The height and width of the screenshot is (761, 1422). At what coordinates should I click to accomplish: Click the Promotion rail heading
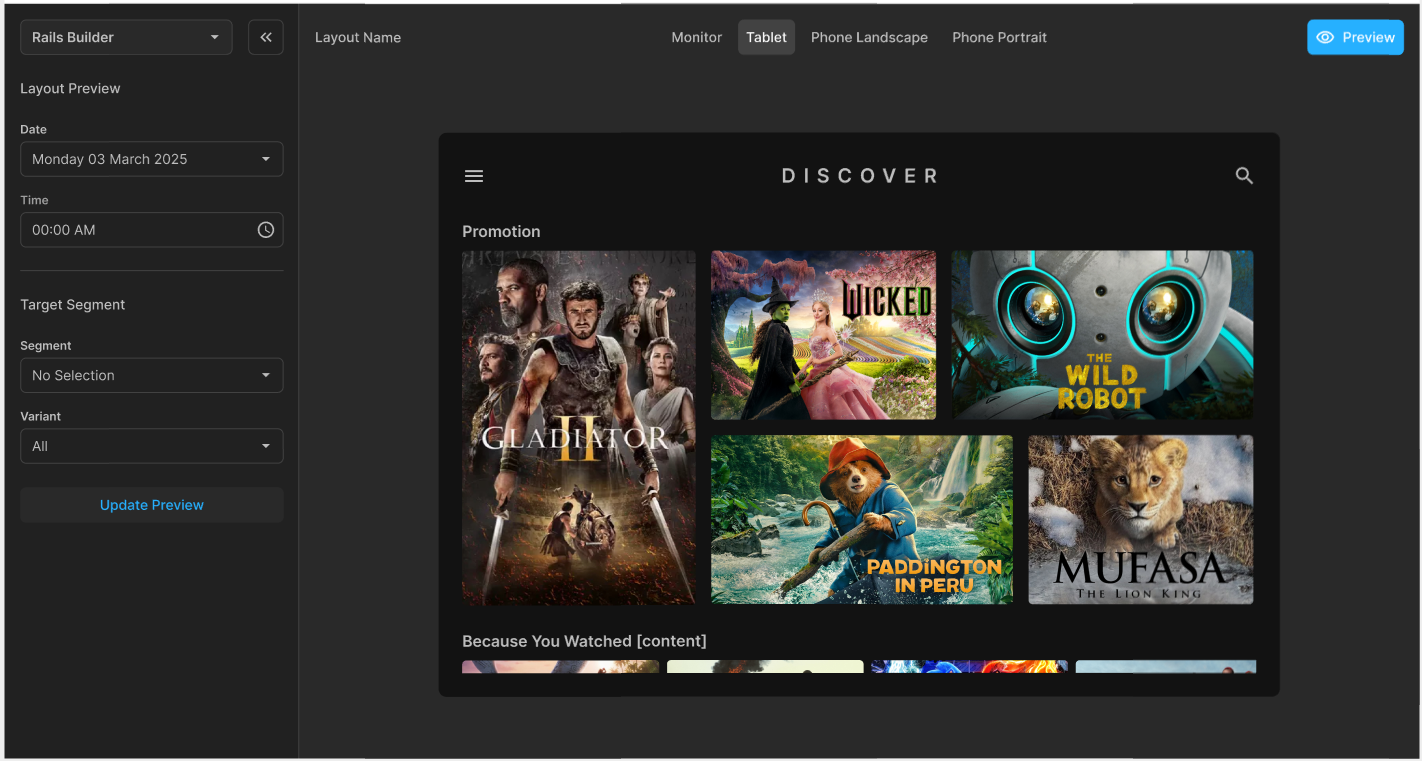coord(501,231)
